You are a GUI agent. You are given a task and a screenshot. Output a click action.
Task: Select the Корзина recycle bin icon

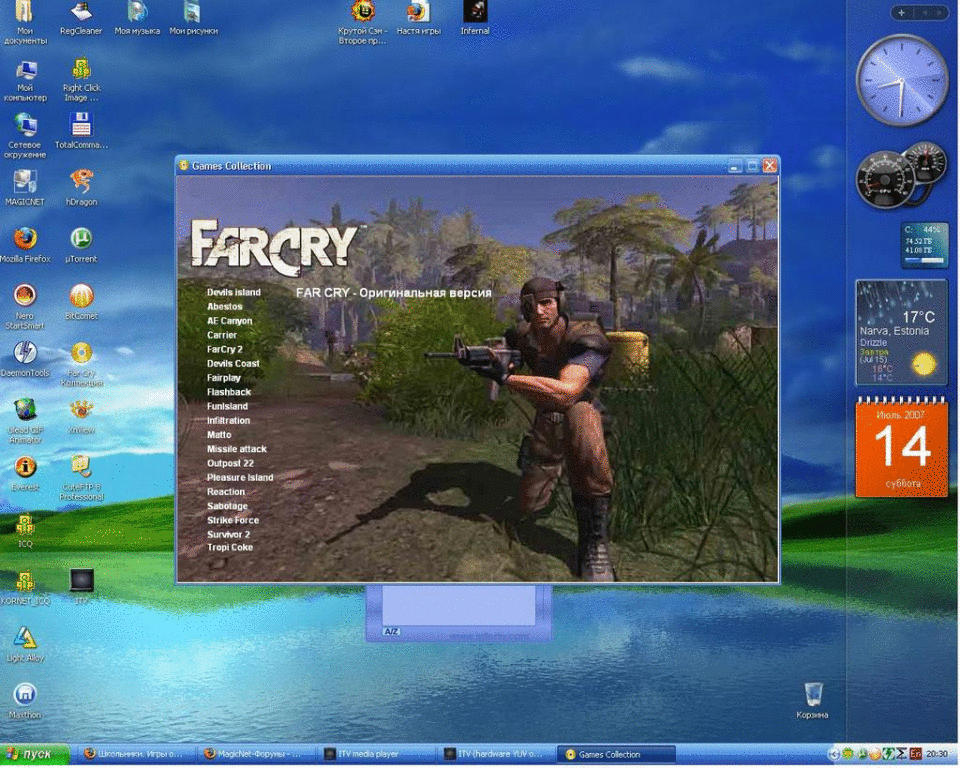pos(812,702)
